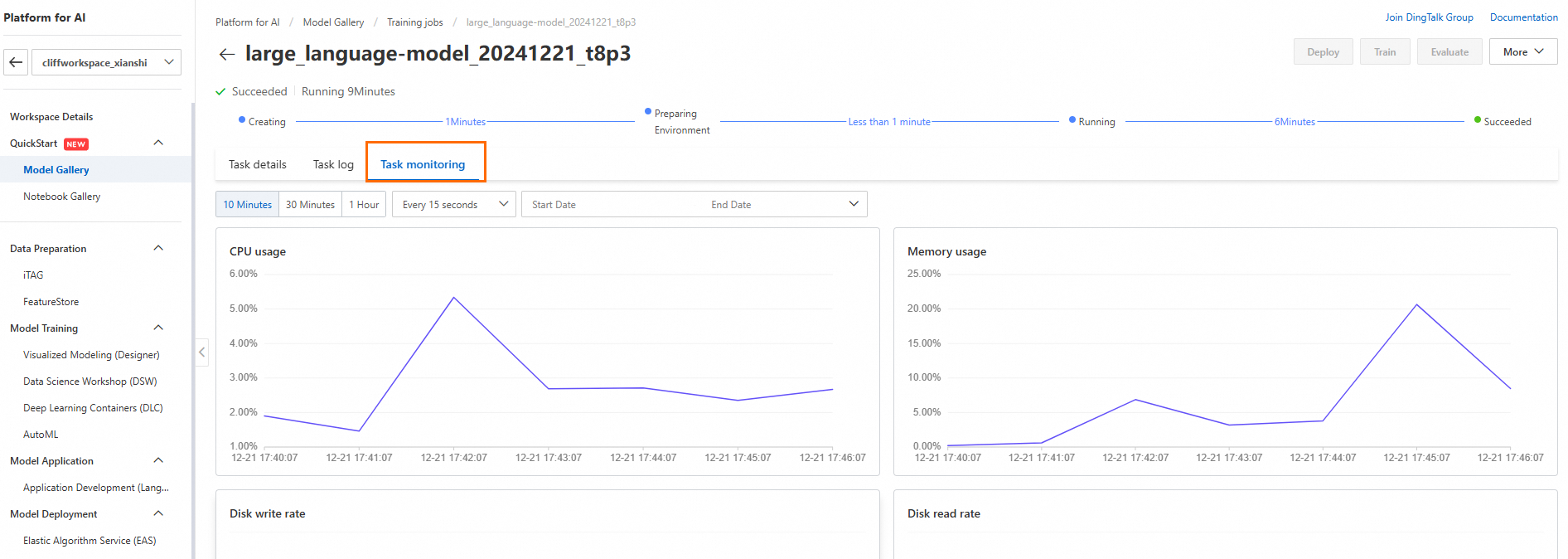The width and height of the screenshot is (1568, 559).
Task: Open Data Science Workshop (DSW)
Action: tap(90, 382)
